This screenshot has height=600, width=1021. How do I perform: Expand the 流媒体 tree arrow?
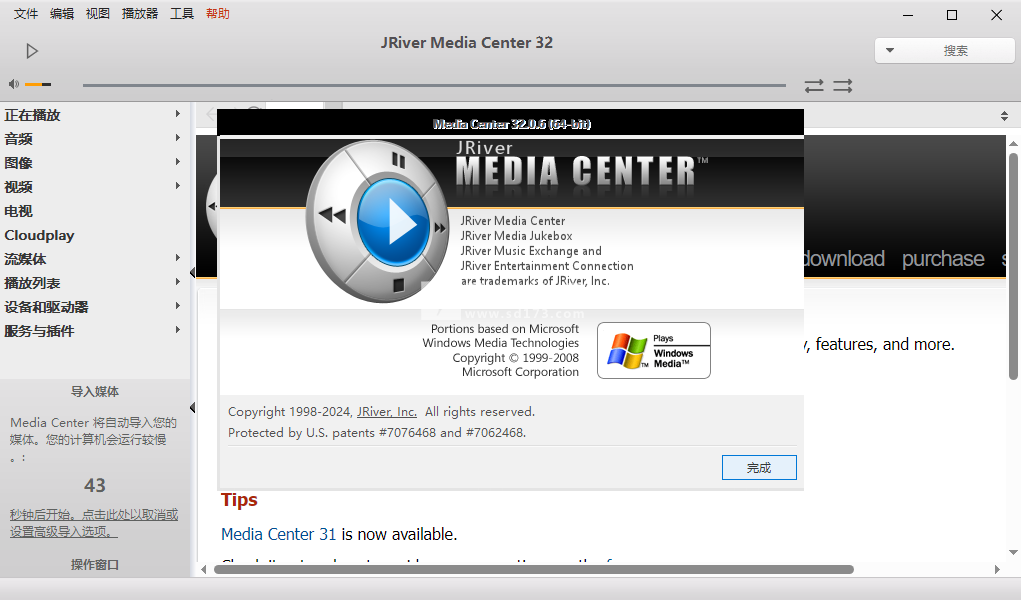click(178, 258)
